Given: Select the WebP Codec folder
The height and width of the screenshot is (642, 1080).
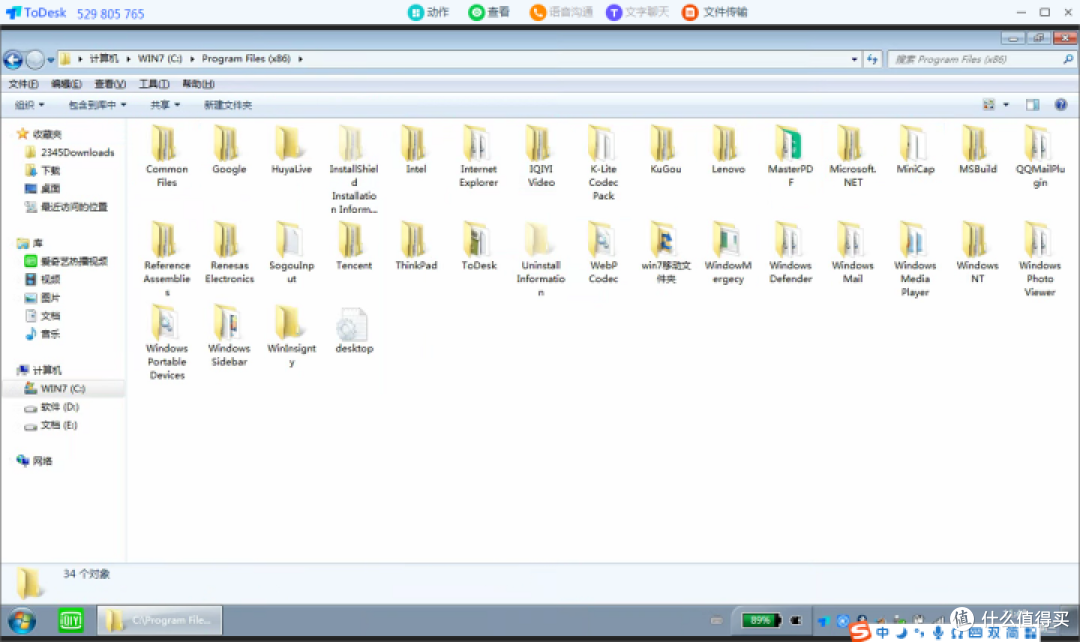Looking at the screenshot, I should pyautogui.click(x=603, y=253).
